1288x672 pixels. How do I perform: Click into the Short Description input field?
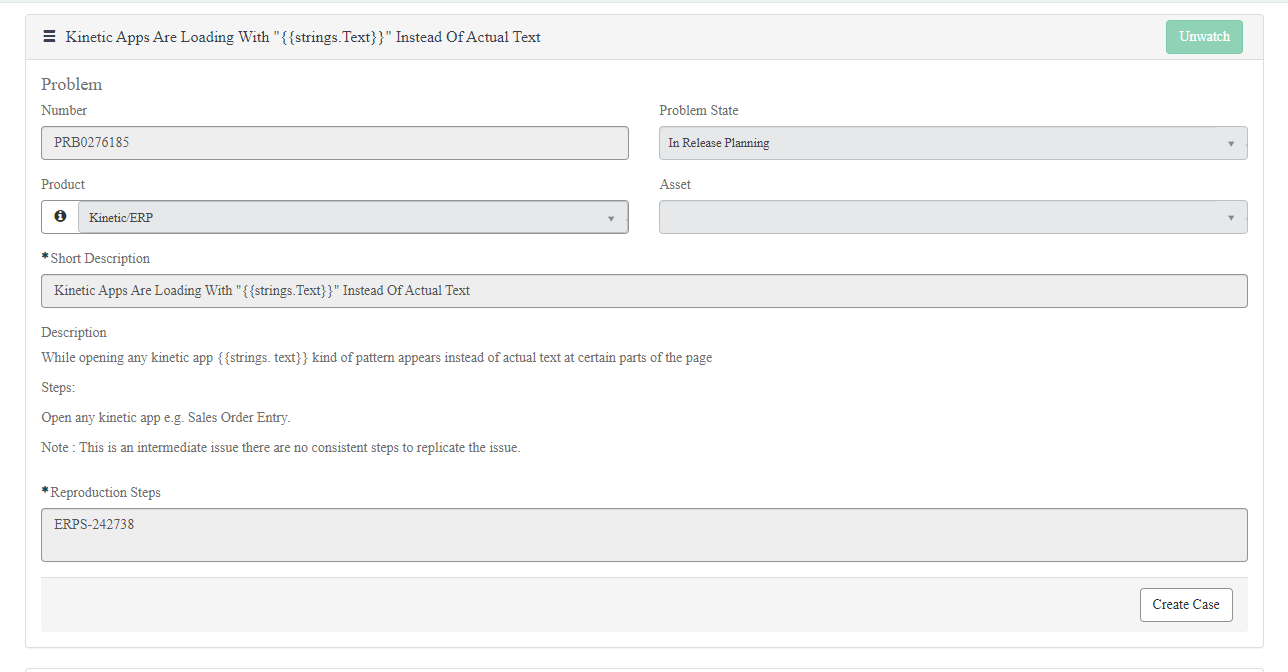[x=644, y=291]
